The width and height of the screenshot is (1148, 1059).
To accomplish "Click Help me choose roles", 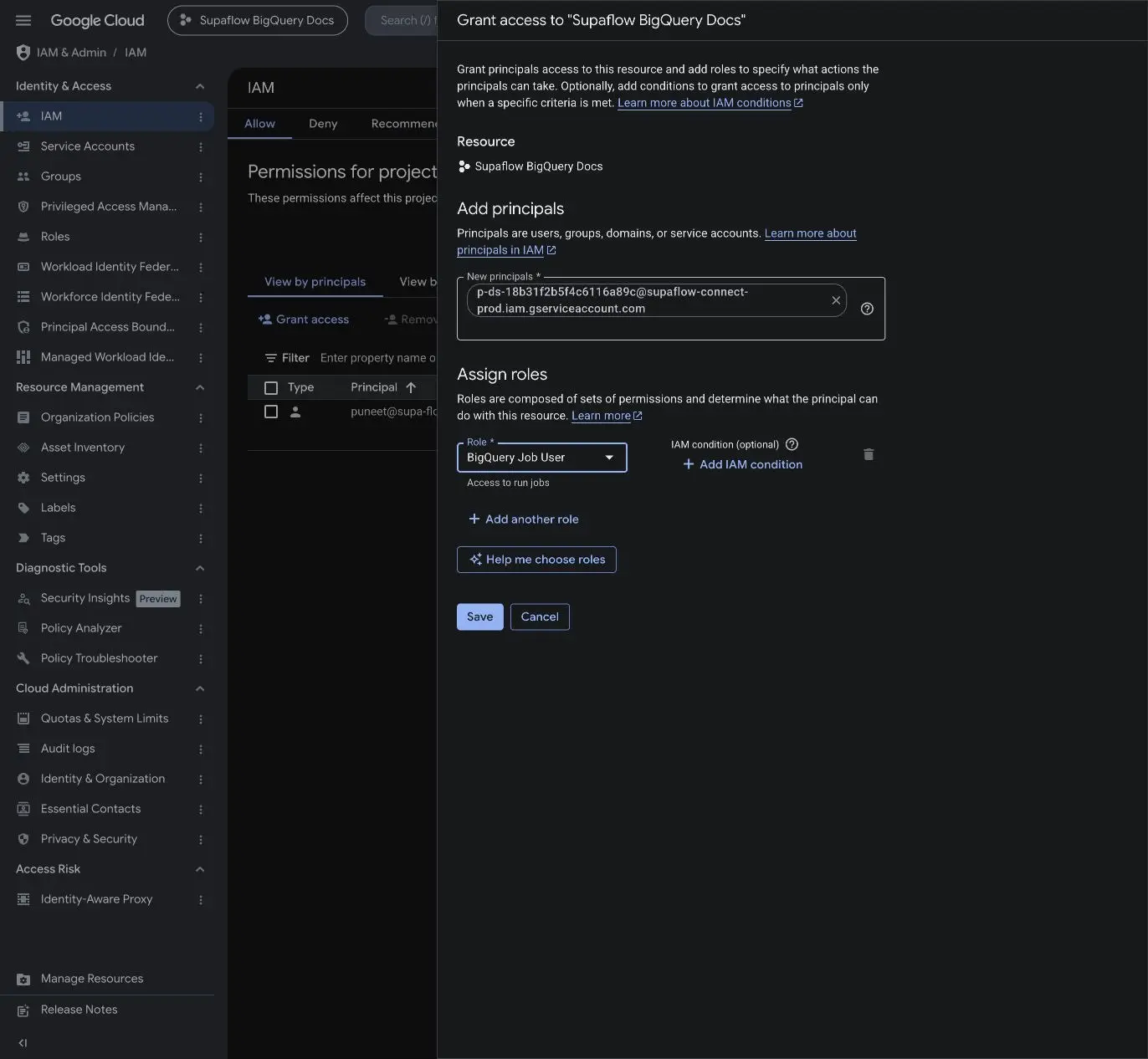I will pos(536,560).
